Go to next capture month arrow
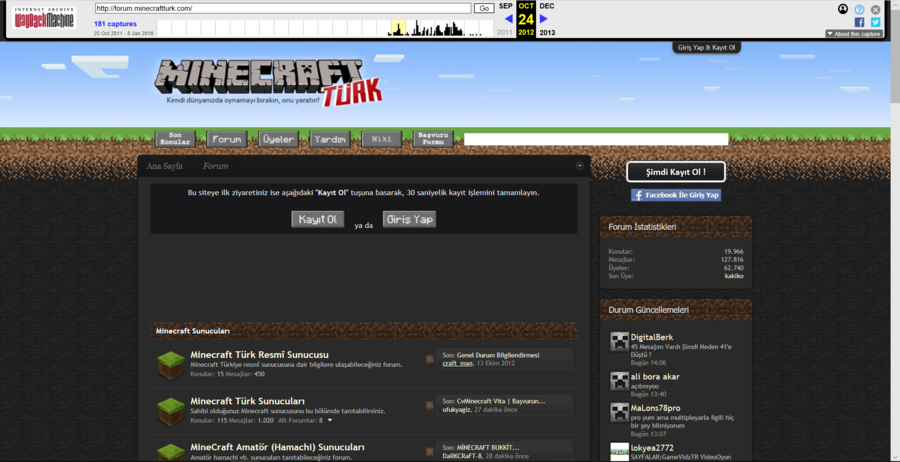Image resolution: width=900 pixels, height=462 pixels. click(544, 18)
